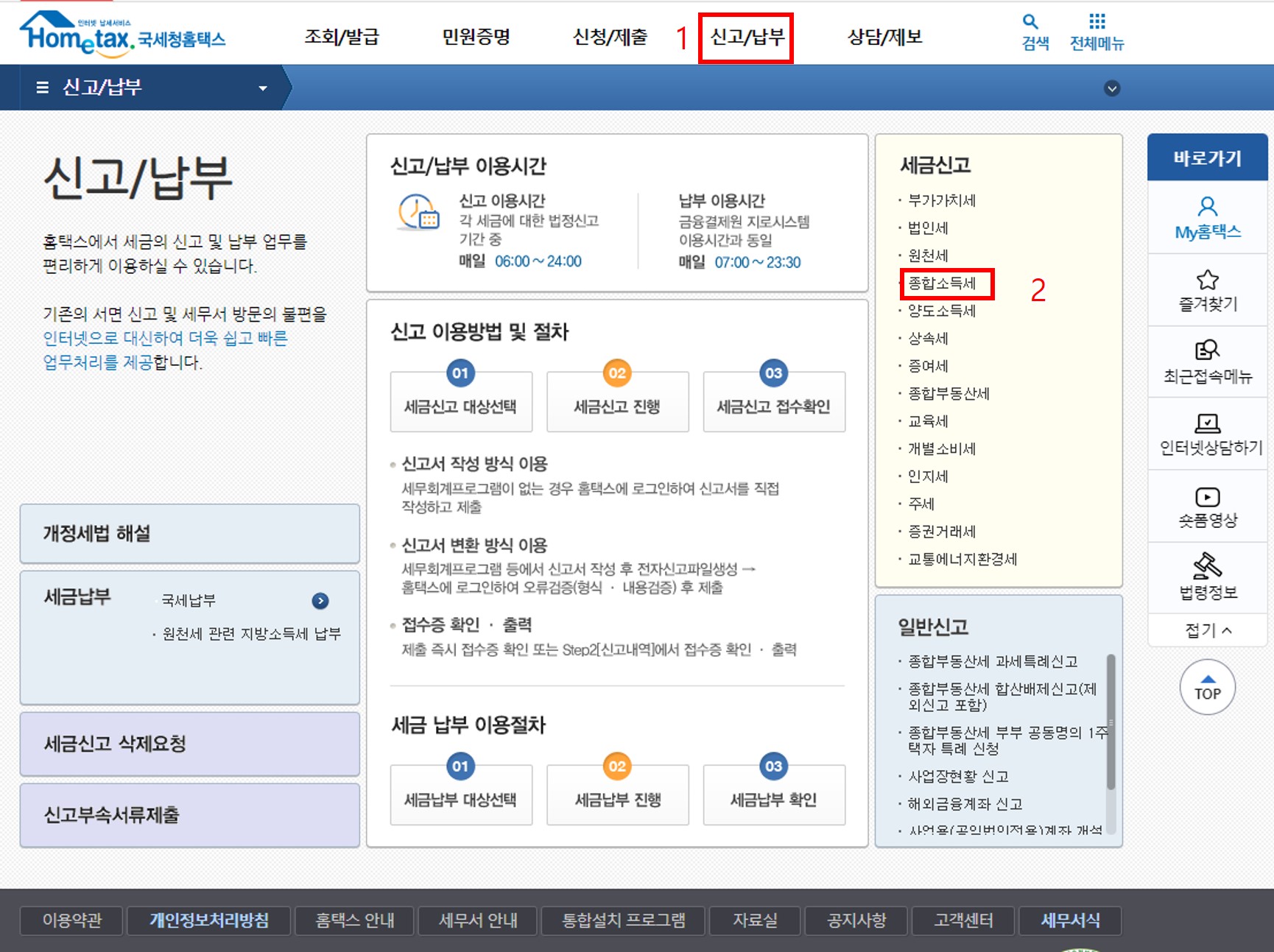
Task: Click the 즐겨찾기 star icon
Action: (x=1208, y=280)
